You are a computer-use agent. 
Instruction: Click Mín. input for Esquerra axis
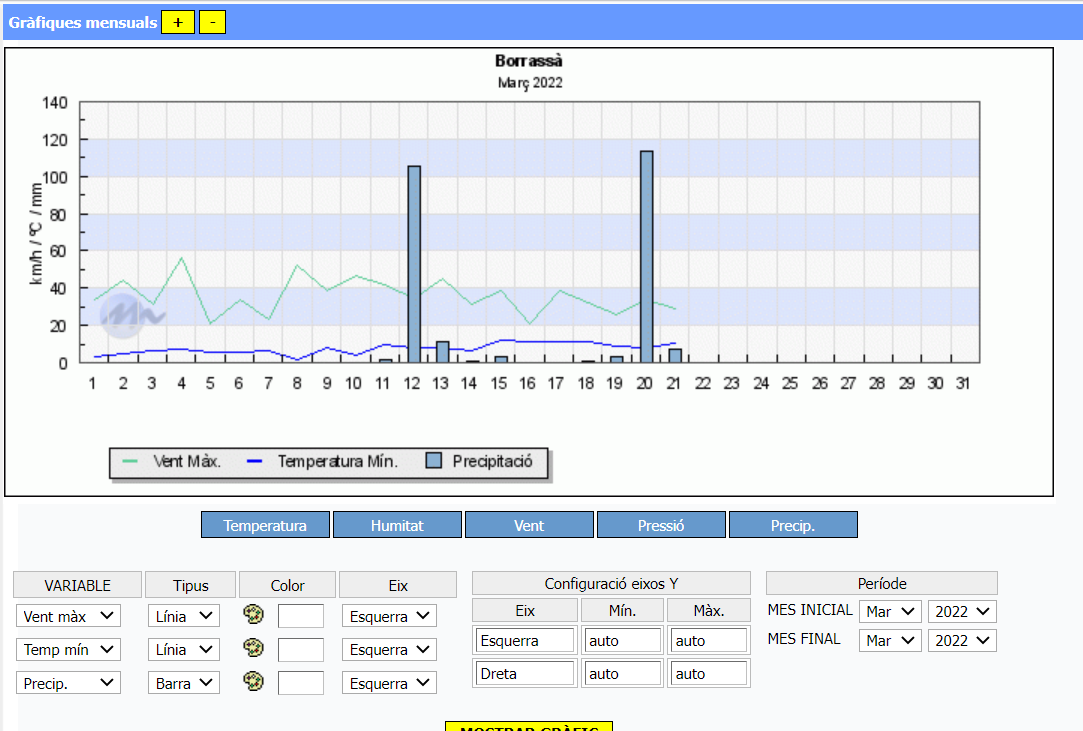[x=622, y=640]
